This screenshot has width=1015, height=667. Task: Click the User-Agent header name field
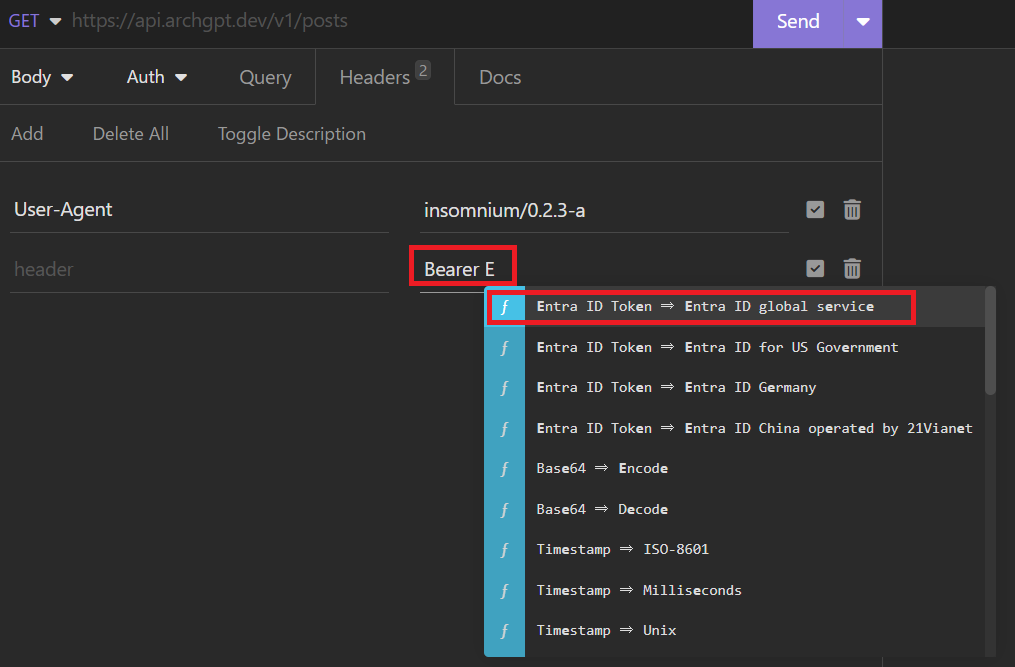[x=199, y=210]
